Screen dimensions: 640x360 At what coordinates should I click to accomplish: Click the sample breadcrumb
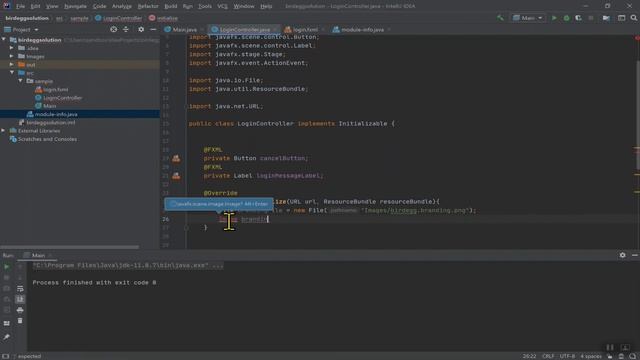79,18
